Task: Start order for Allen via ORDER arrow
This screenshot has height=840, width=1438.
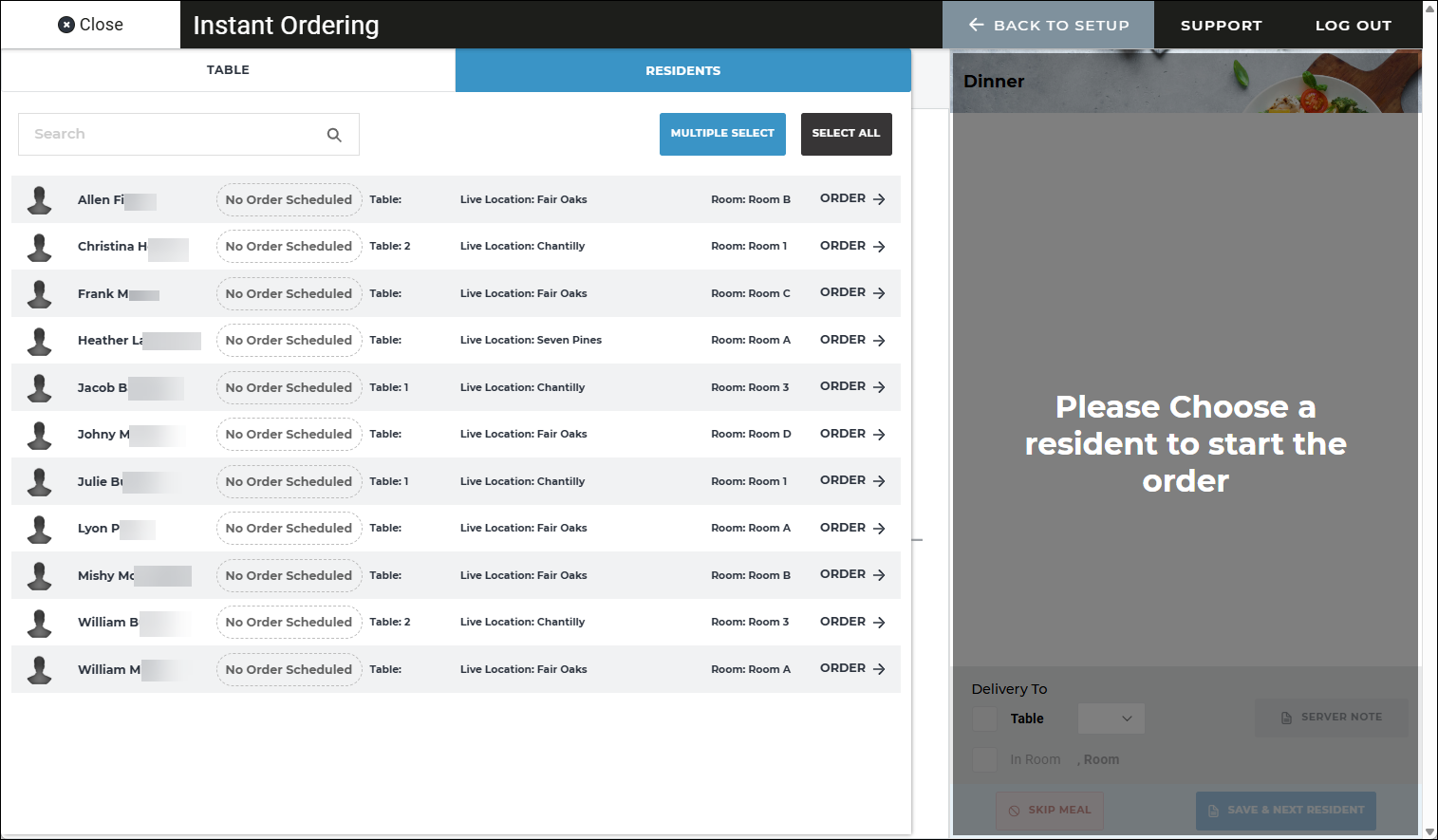Action: click(852, 198)
